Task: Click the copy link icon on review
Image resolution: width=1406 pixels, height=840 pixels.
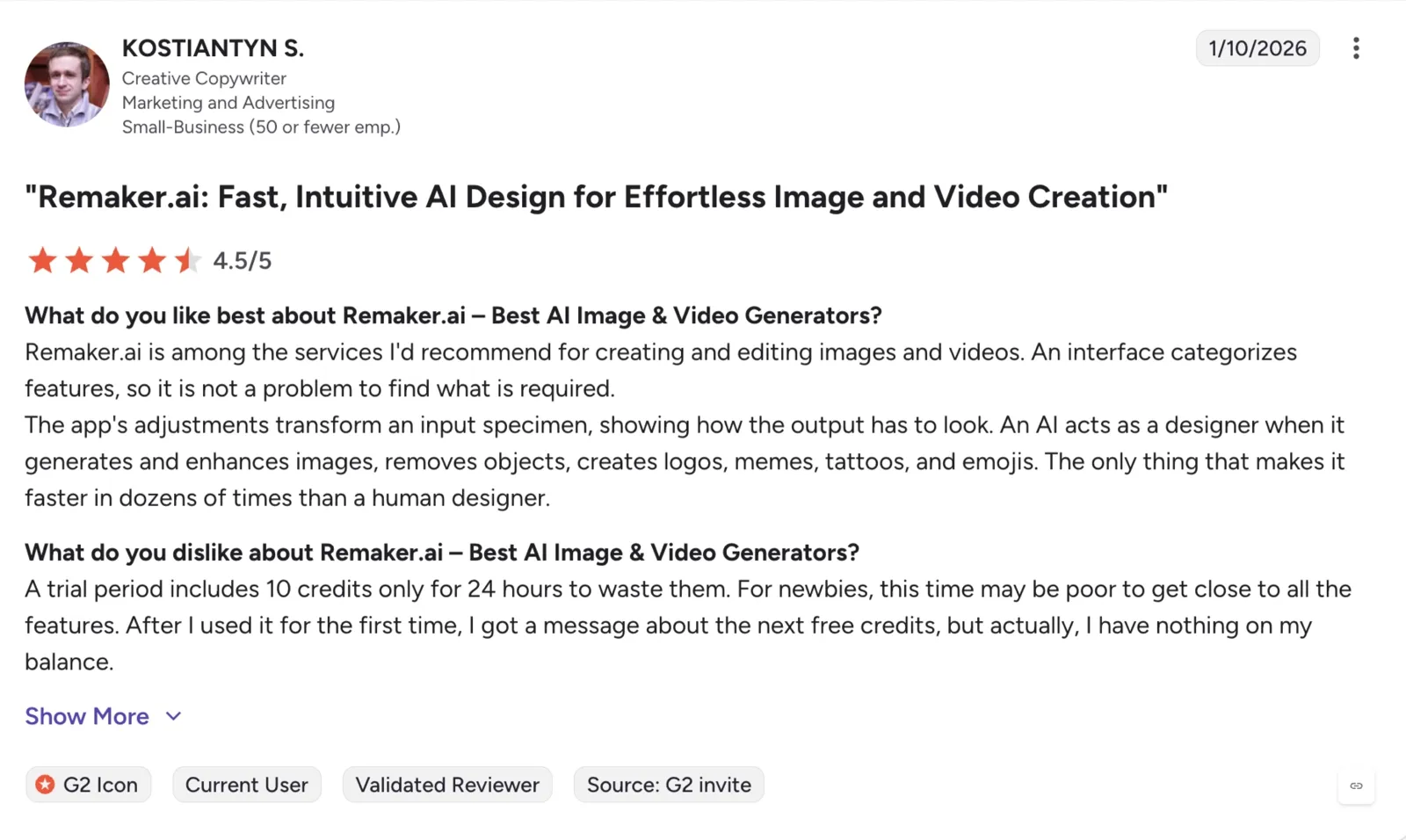Action: coord(1356,786)
